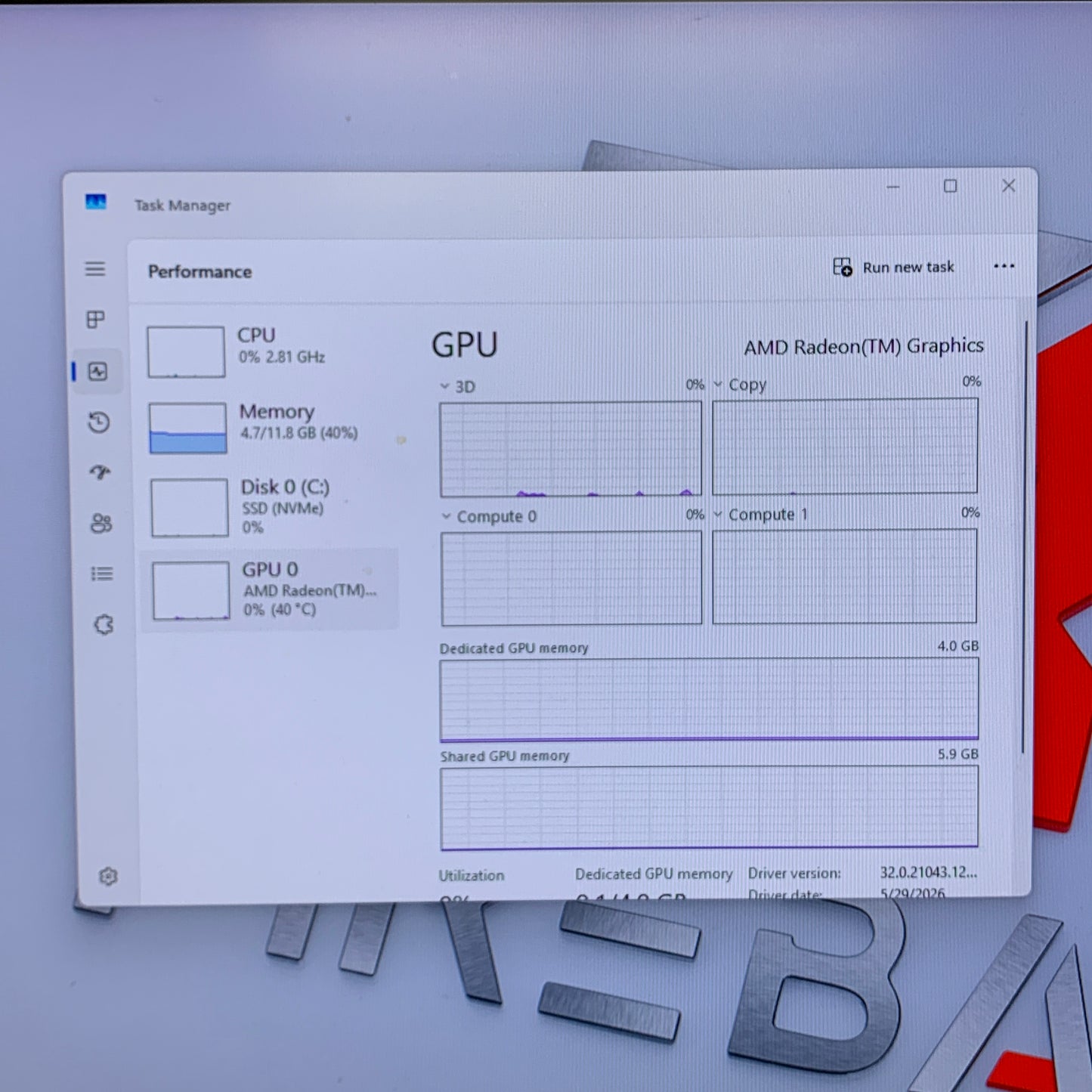Minimize the Task Manager window

point(892,187)
